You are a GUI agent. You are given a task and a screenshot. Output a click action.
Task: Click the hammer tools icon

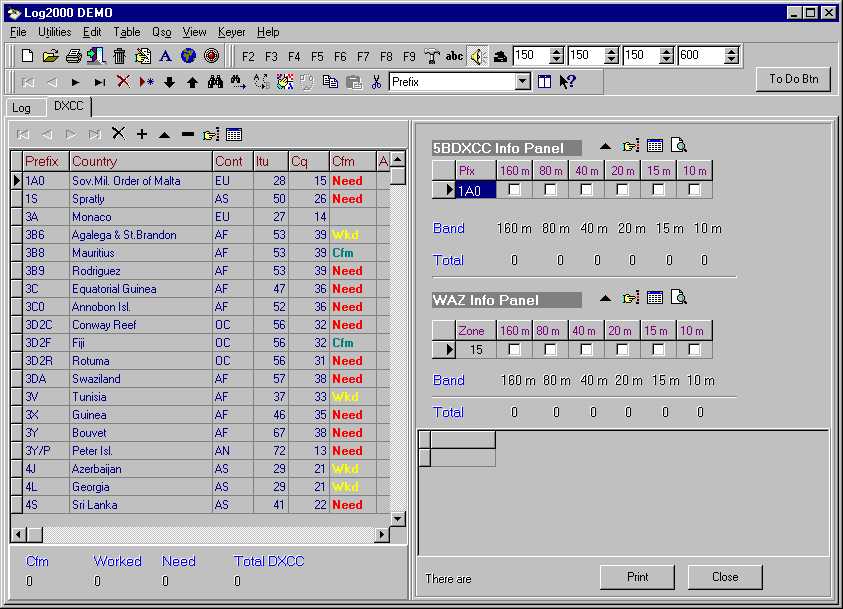click(x=432, y=56)
